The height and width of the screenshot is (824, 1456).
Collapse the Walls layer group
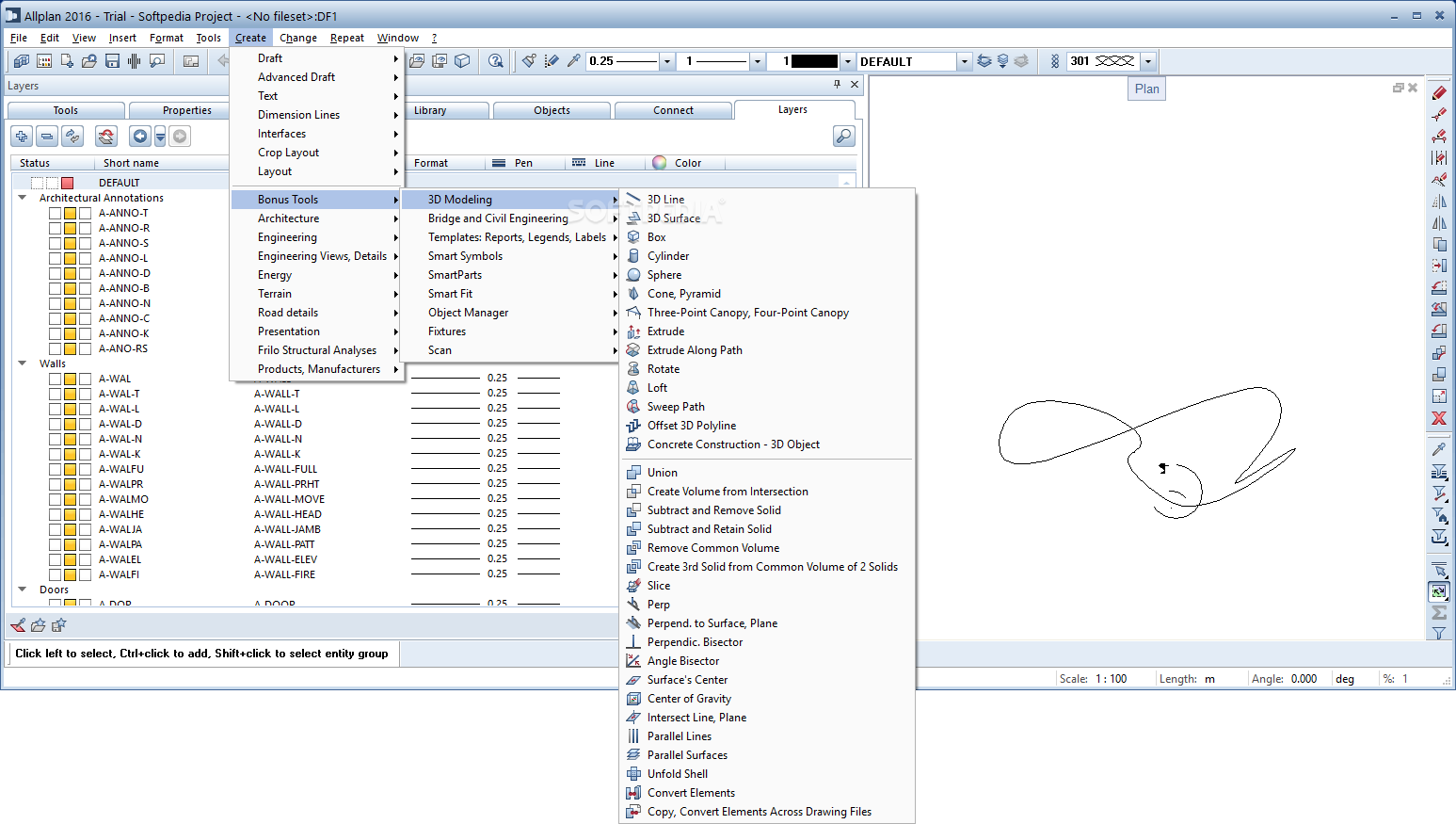[x=23, y=364]
